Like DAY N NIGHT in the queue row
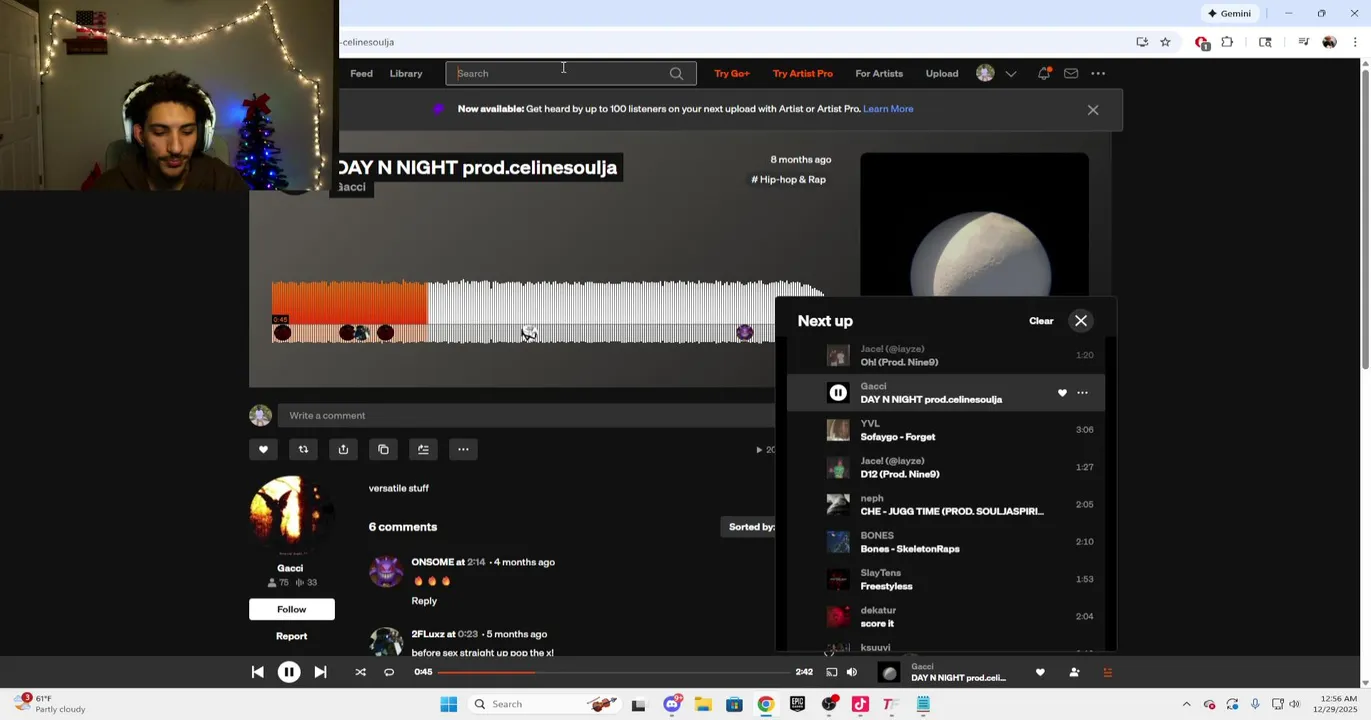1371x720 pixels. point(1062,393)
